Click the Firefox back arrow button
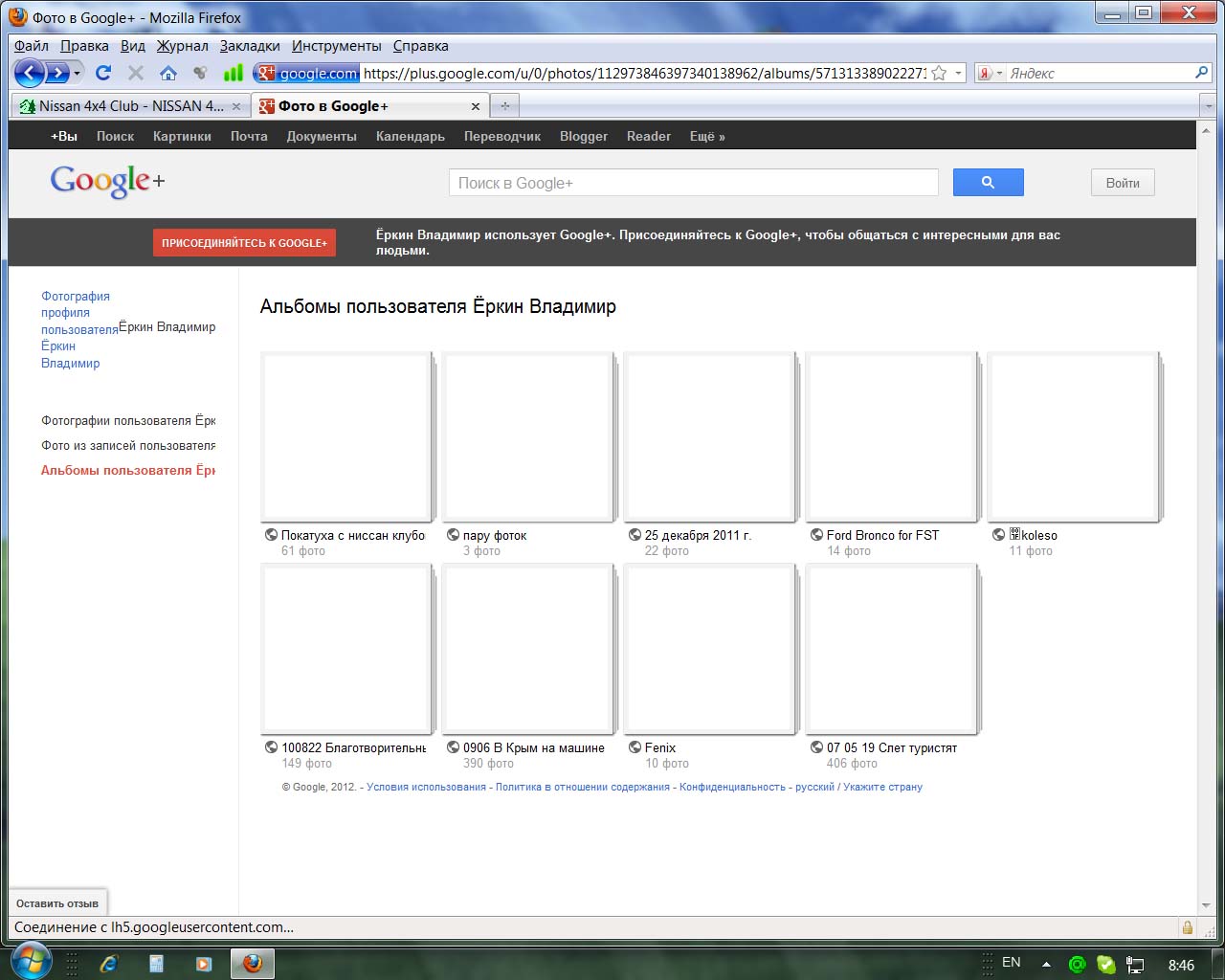This screenshot has width=1225, height=980. pyautogui.click(x=29, y=73)
